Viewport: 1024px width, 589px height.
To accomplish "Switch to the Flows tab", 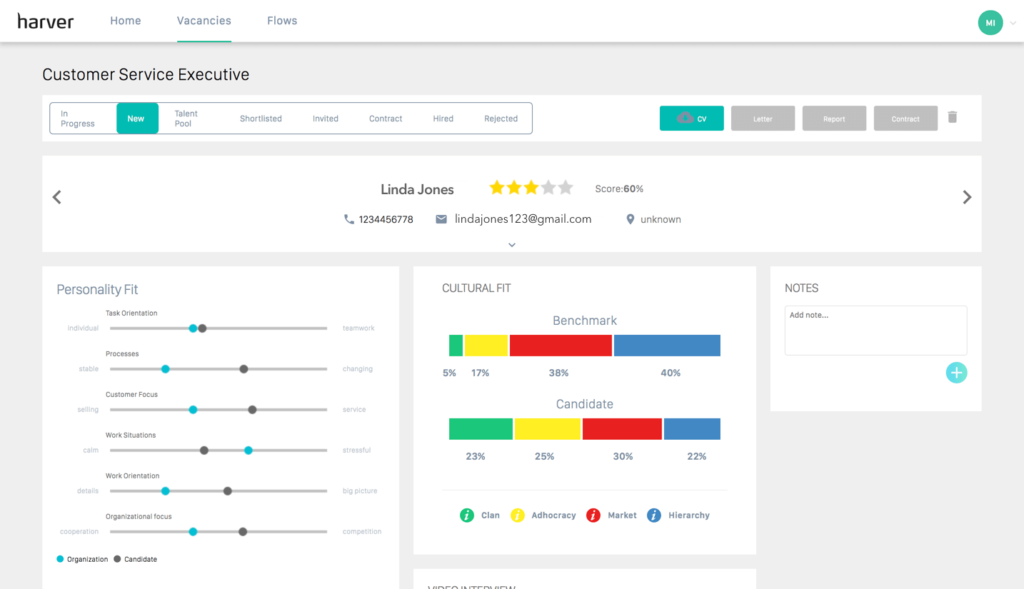I will [x=281, y=20].
